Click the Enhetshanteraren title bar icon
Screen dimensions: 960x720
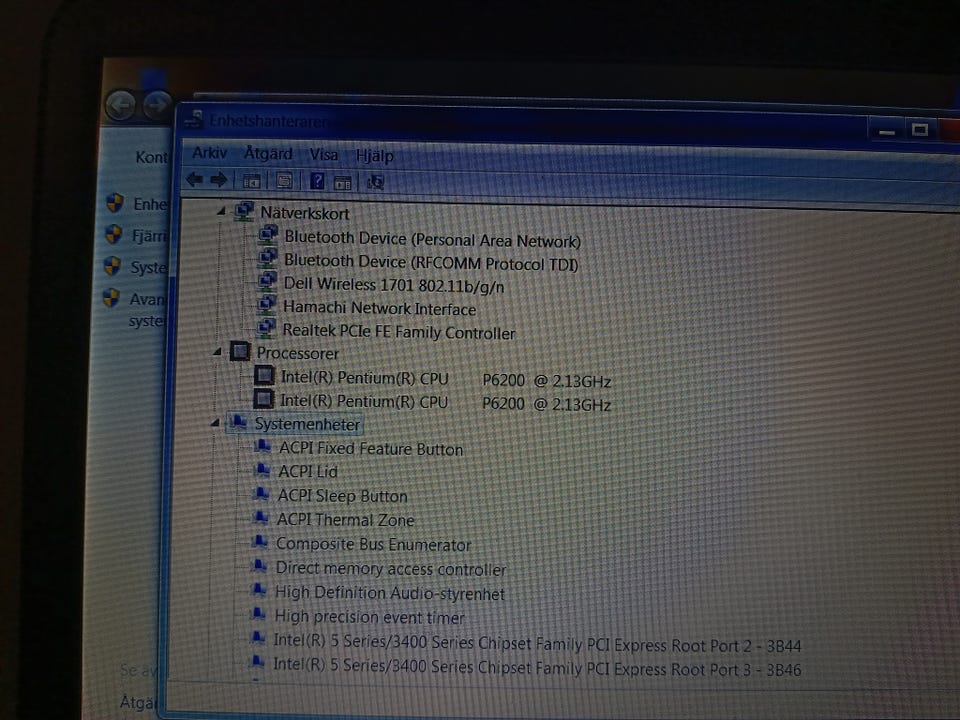[x=195, y=119]
